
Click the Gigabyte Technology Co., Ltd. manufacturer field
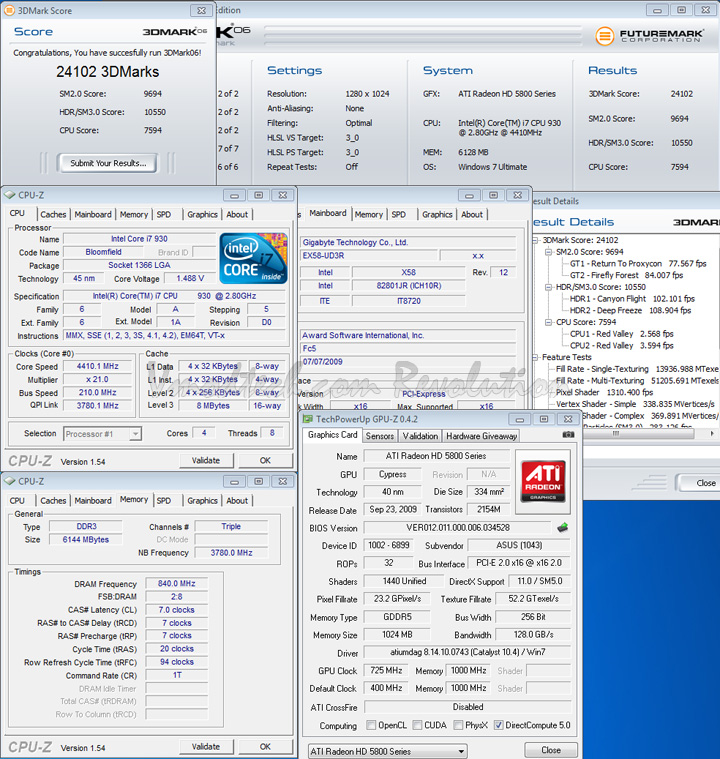(408, 242)
